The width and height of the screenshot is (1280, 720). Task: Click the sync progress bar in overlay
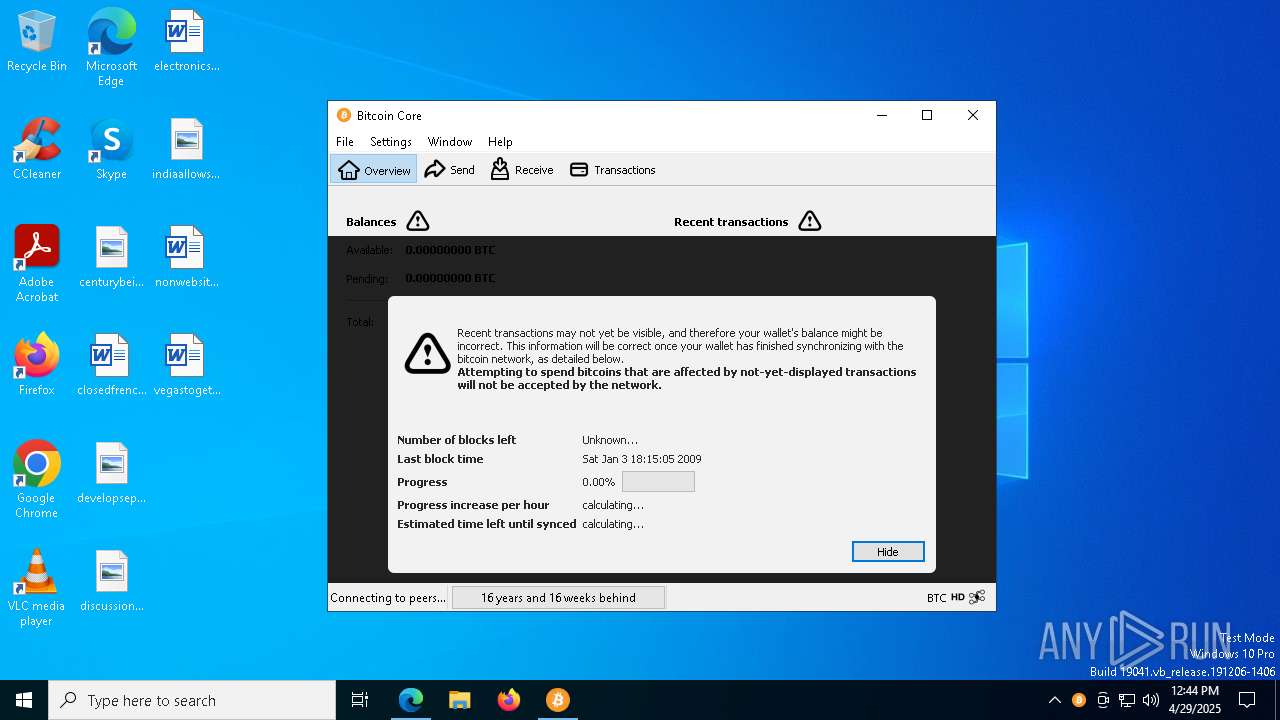pyautogui.click(x=658, y=482)
